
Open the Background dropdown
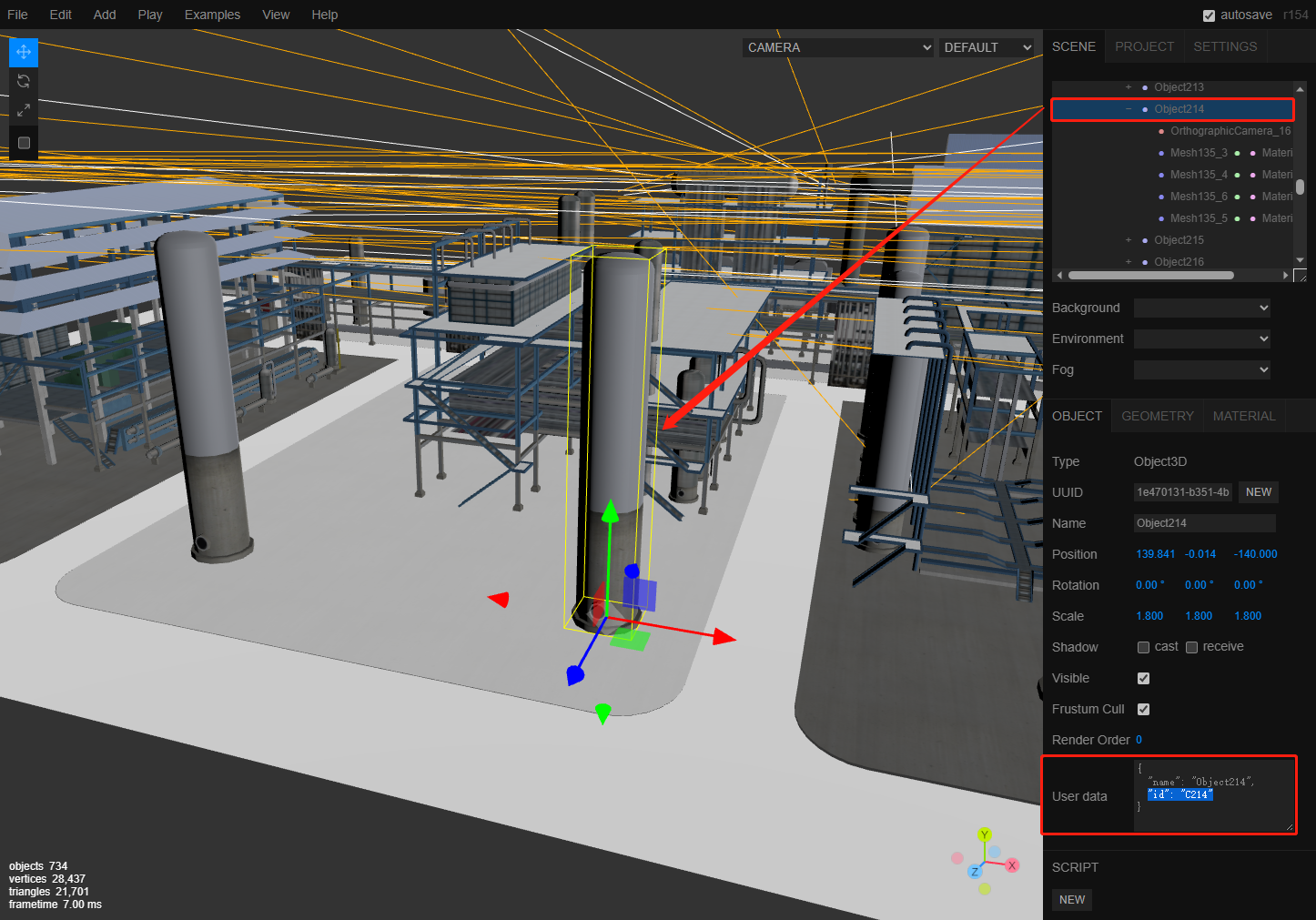pos(1201,308)
